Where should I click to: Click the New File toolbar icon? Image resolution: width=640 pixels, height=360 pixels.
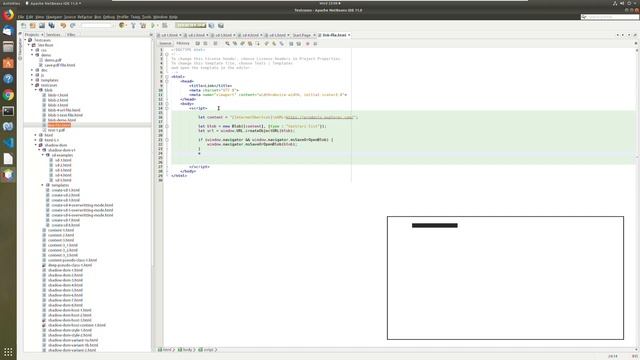tap(23, 25)
